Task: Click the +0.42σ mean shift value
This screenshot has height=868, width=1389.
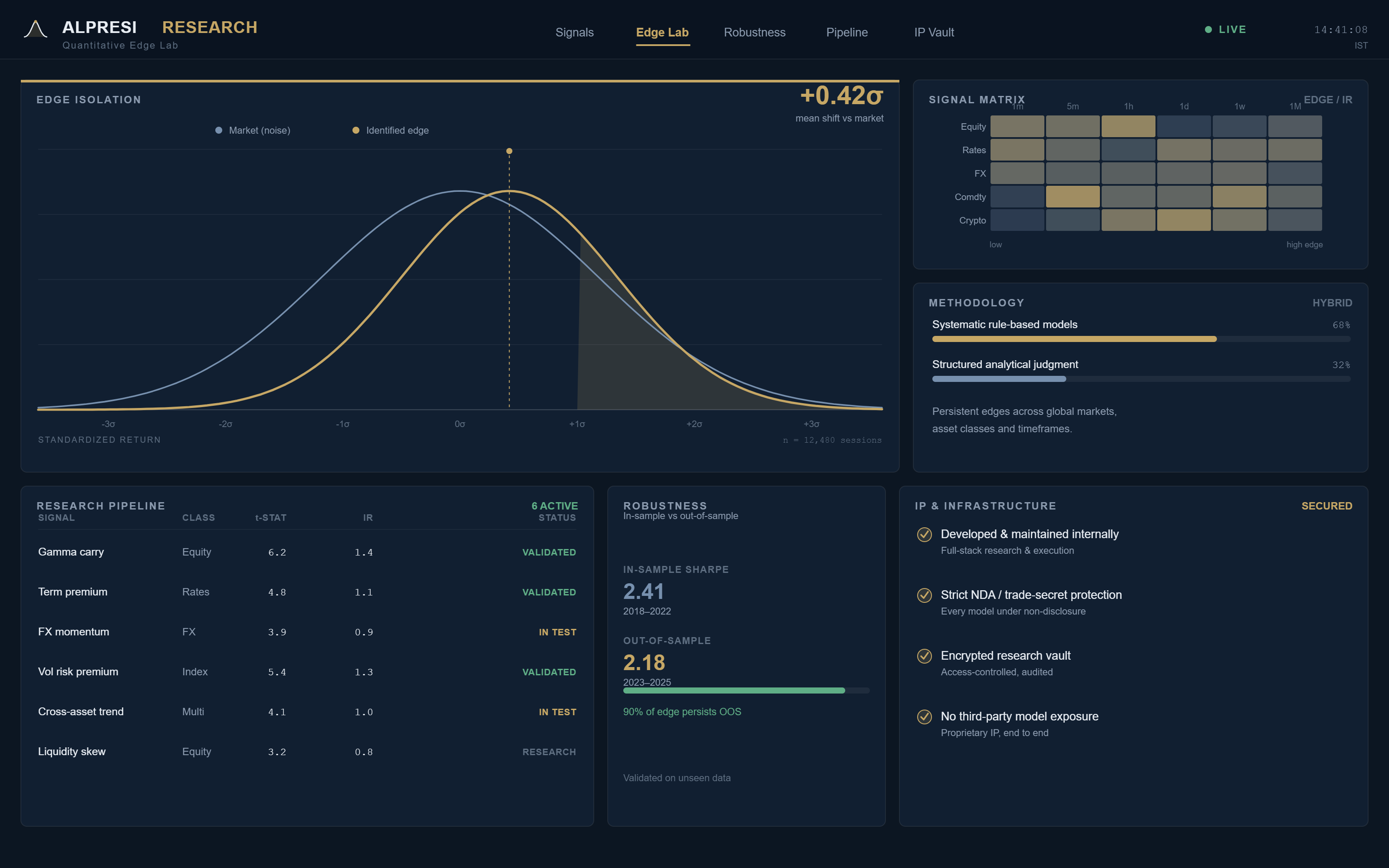Action: tap(842, 95)
